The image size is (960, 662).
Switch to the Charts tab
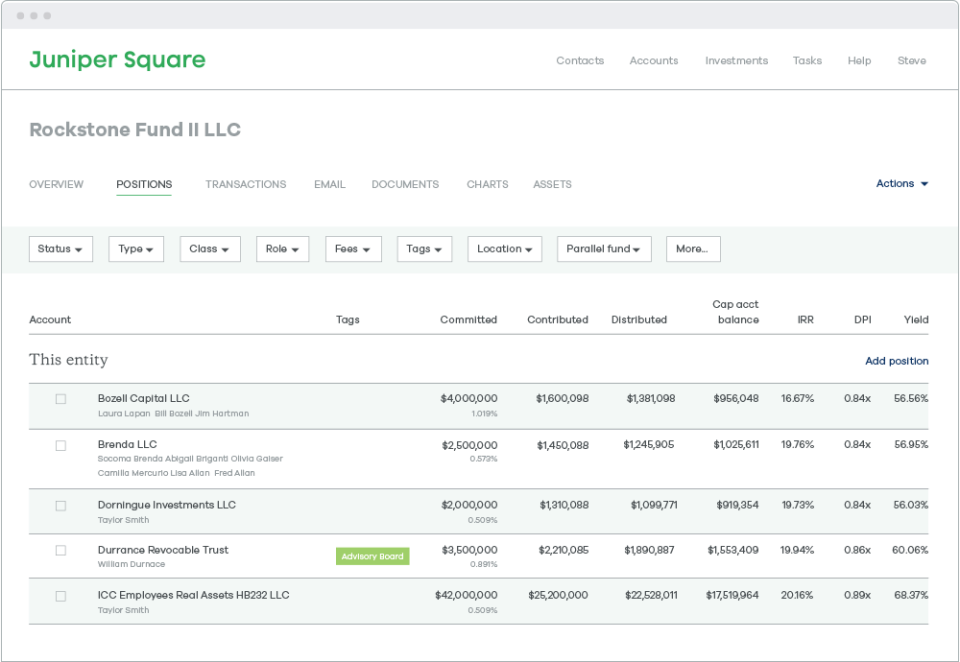[x=487, y=184]
